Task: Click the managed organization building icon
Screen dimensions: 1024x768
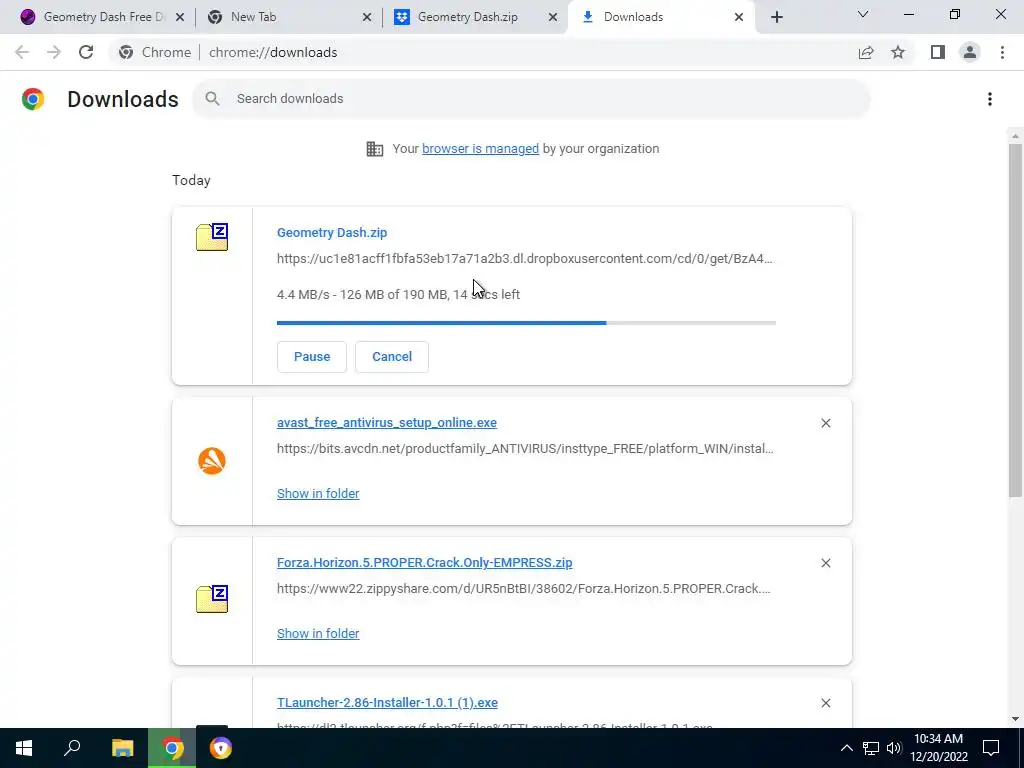Action: tap(374, 149)
